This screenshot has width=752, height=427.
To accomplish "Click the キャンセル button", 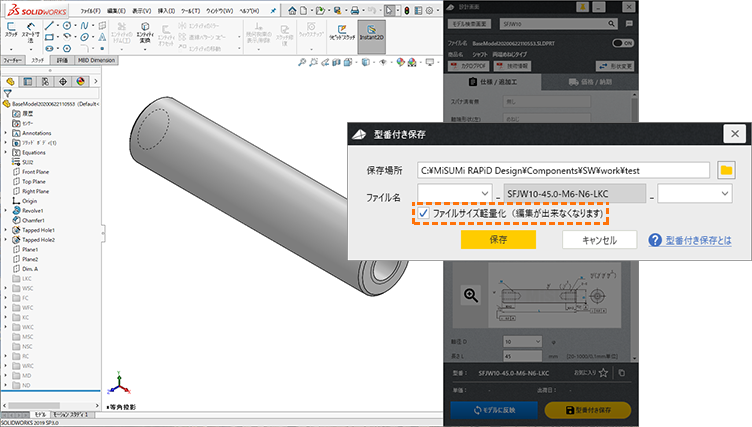I will (597, 240).
